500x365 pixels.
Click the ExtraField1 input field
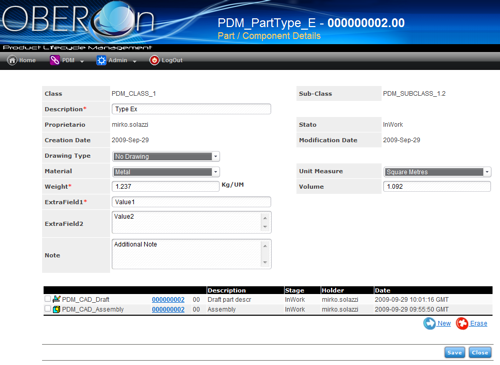pyautogui.click(x=191, y=202)
